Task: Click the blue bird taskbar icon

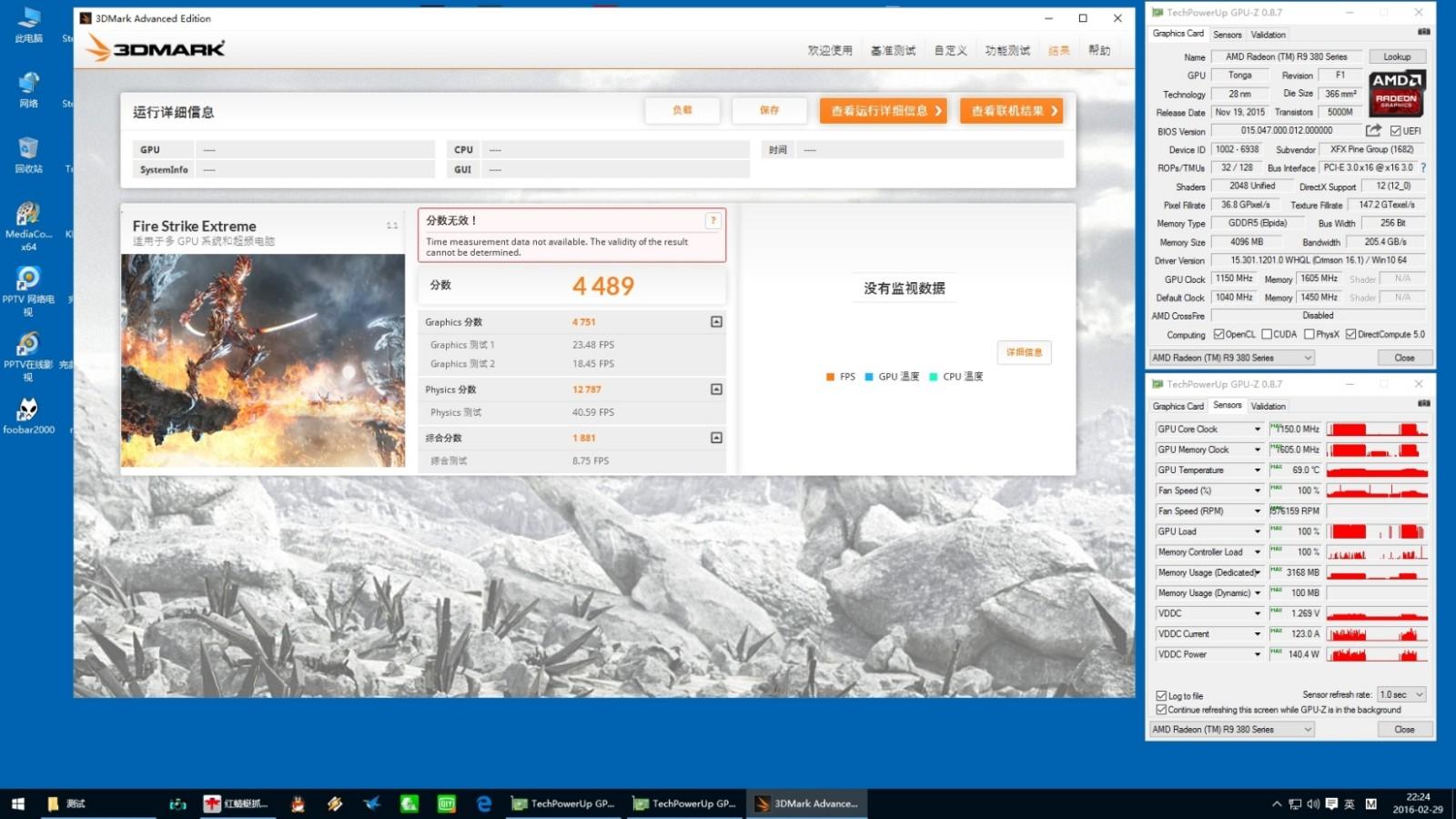Action: (x=371, y=804)
